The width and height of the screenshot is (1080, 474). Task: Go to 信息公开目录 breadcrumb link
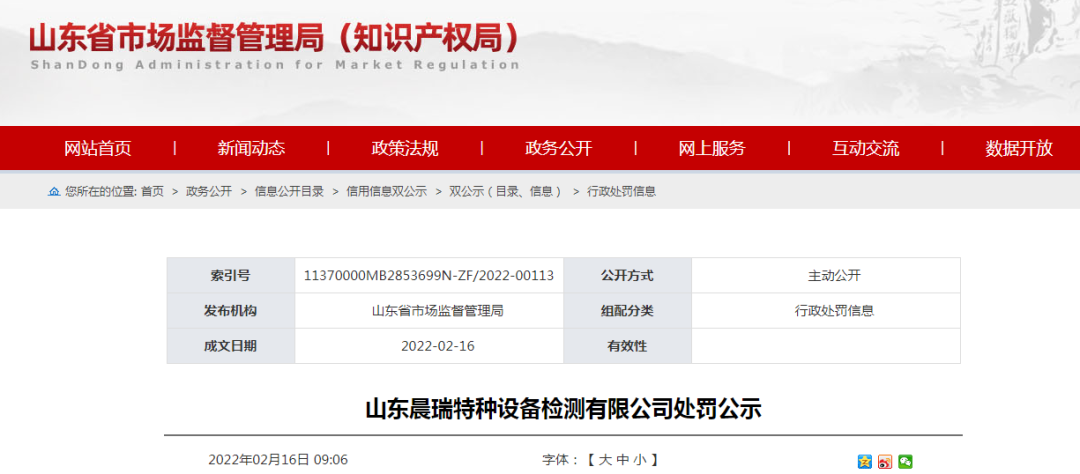coord(289,191)
